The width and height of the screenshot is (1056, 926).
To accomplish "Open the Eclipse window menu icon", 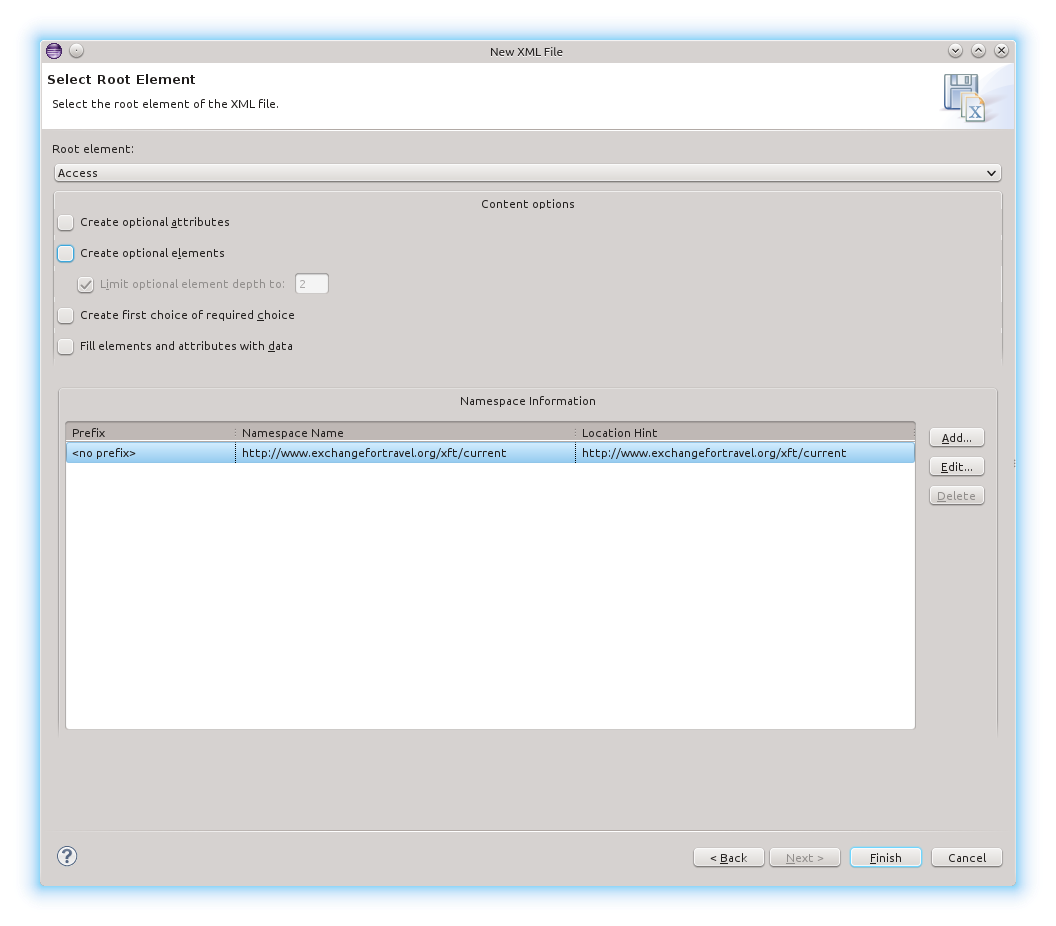I will pyautogui.click(x=54, y=51).
